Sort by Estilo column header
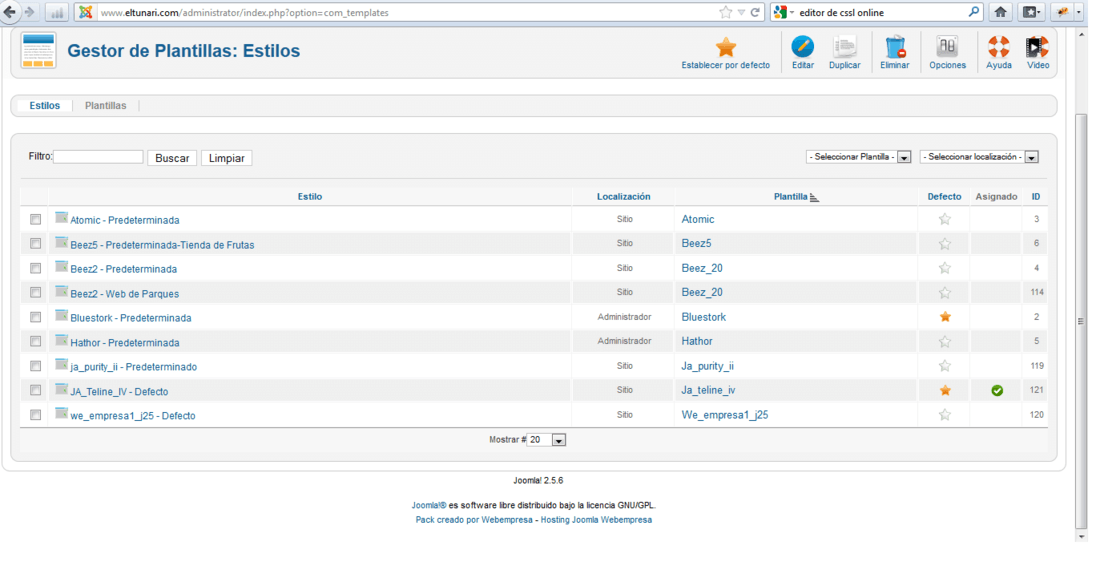Image resolution: width=1100 pixels, height=566 pixels. [310, 197]
